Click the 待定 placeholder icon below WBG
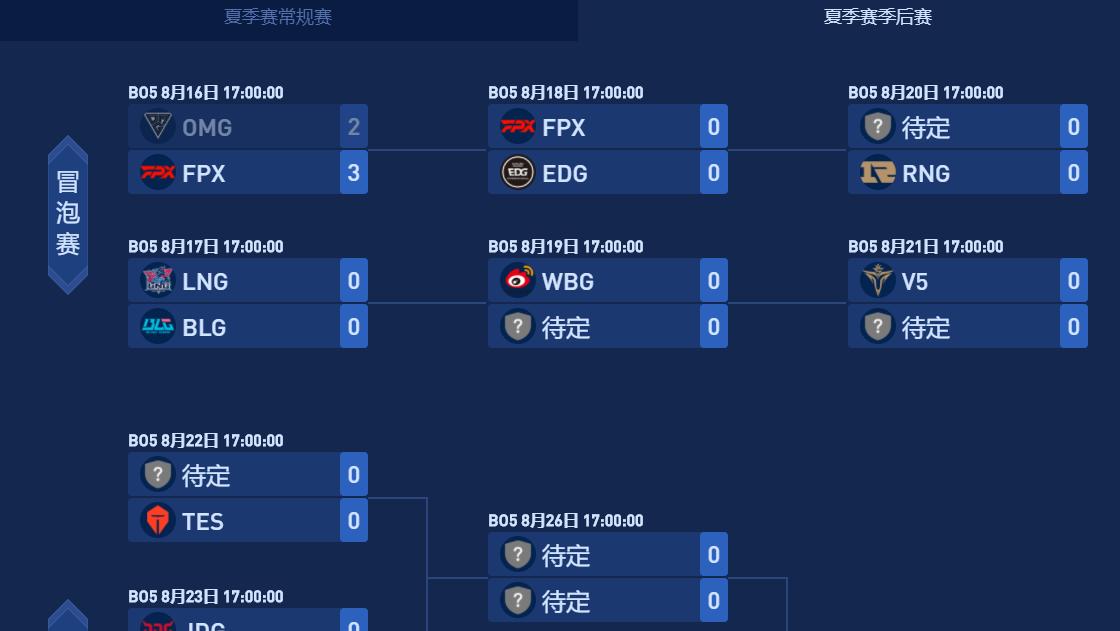 (517, 326)
